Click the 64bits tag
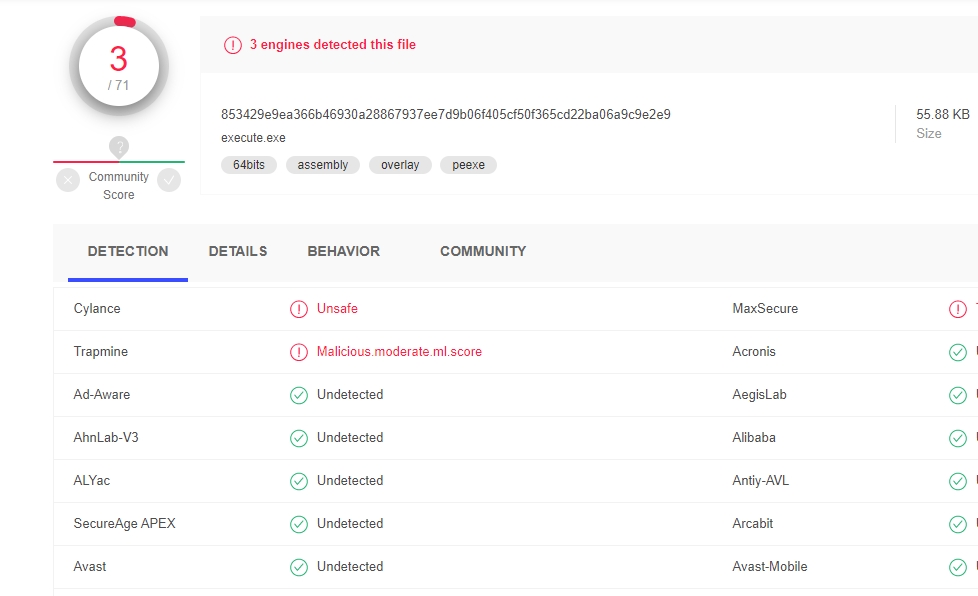 tap(249, 165)
